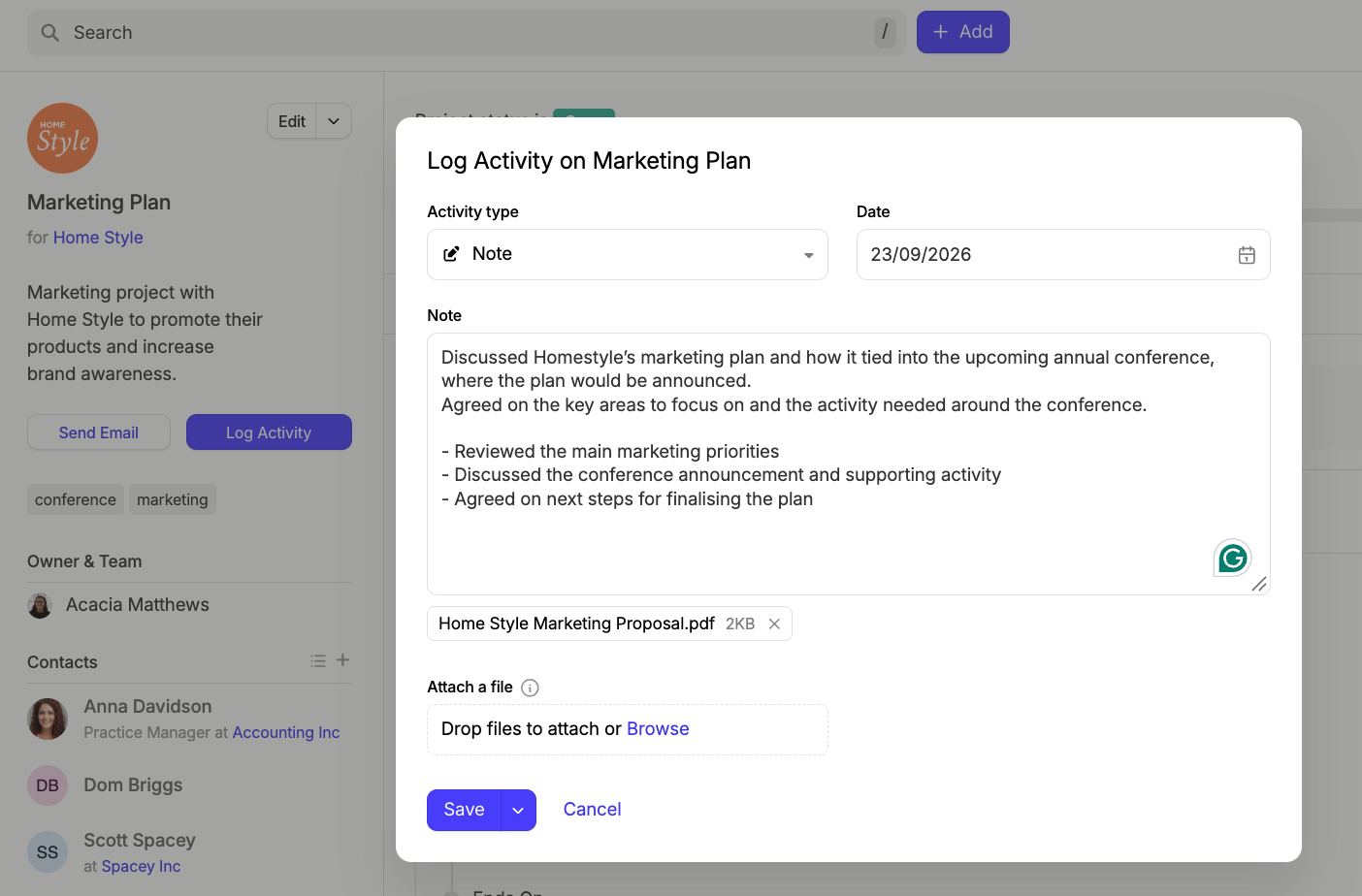The image size is (1362, 896).
Task: Click the Grammarly icon in the note box
Action: pos(1232,558)
